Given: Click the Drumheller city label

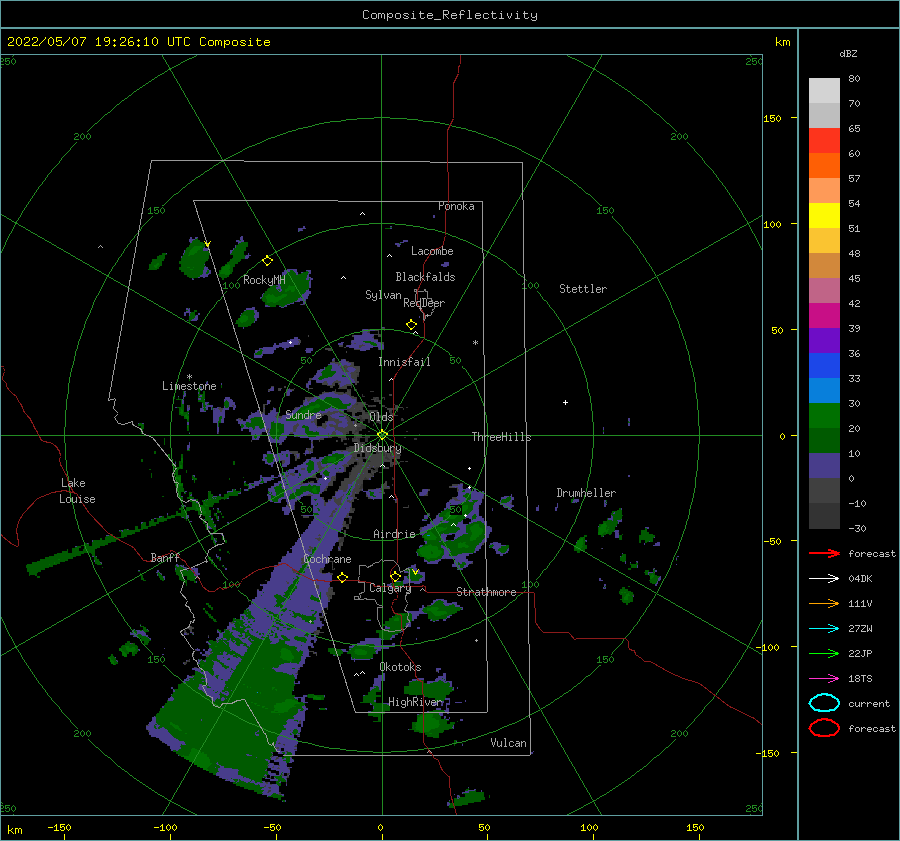Looking at the screenshot, I should [586, 493].
